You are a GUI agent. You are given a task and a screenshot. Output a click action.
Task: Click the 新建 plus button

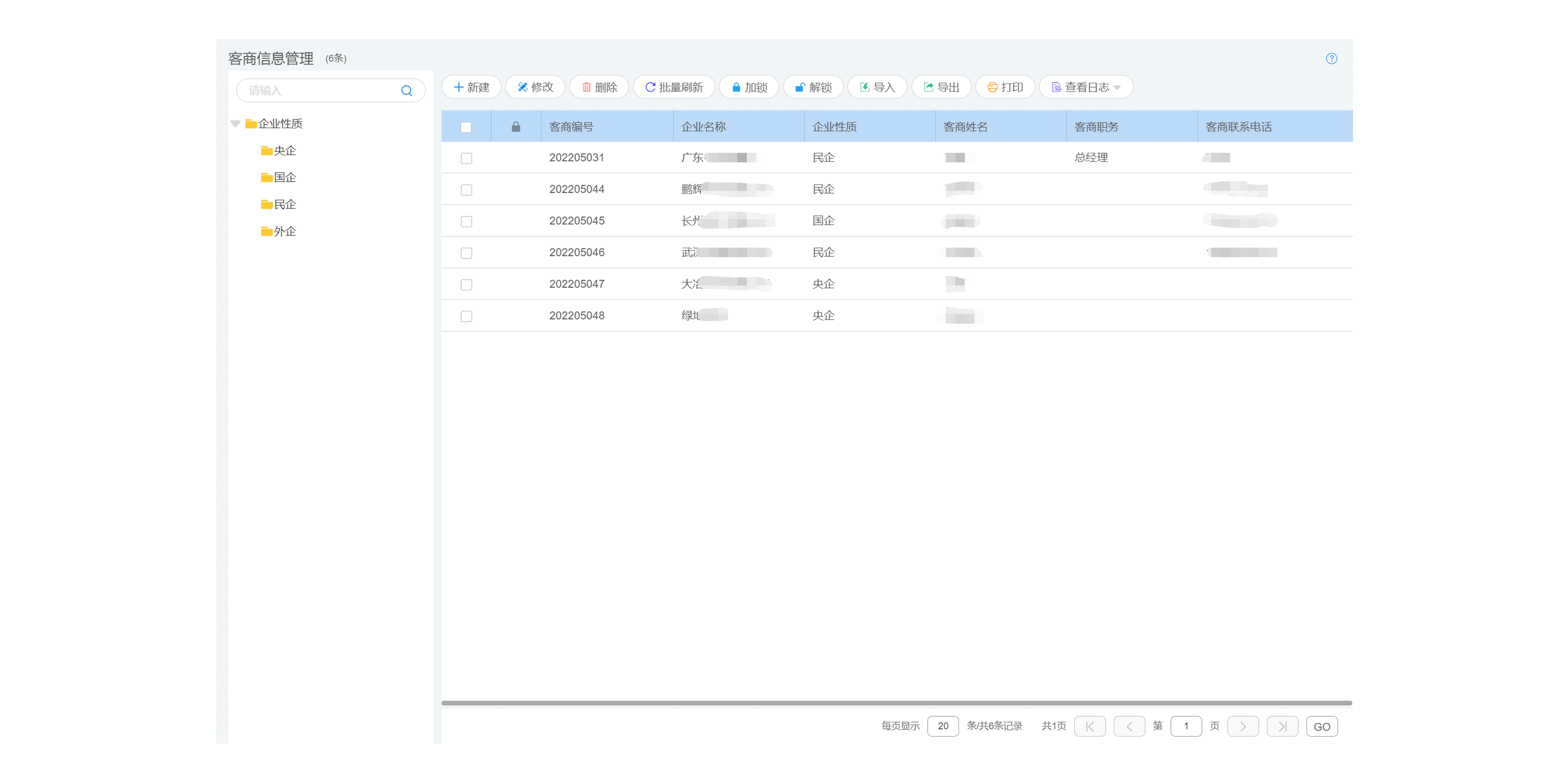point(472,87)
